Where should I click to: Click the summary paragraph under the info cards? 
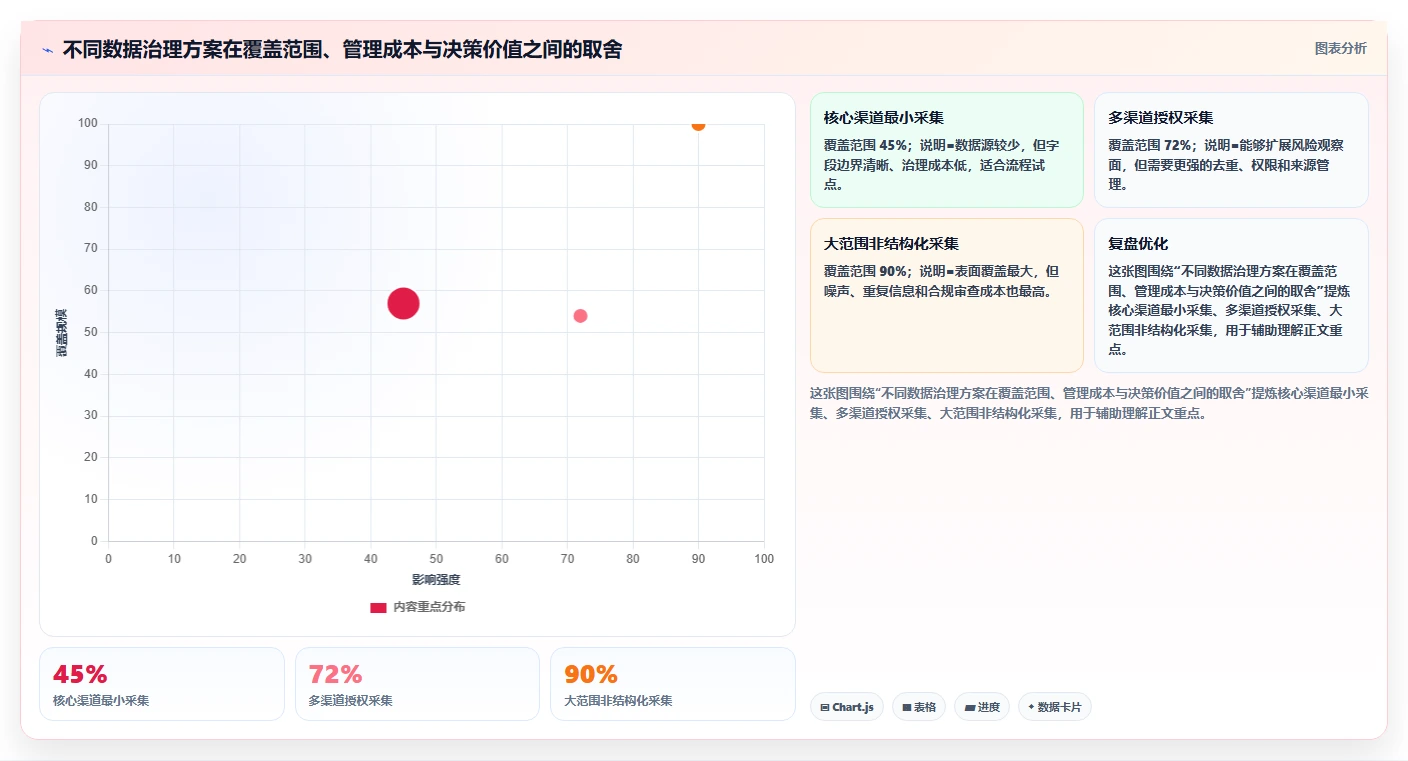1089,403
